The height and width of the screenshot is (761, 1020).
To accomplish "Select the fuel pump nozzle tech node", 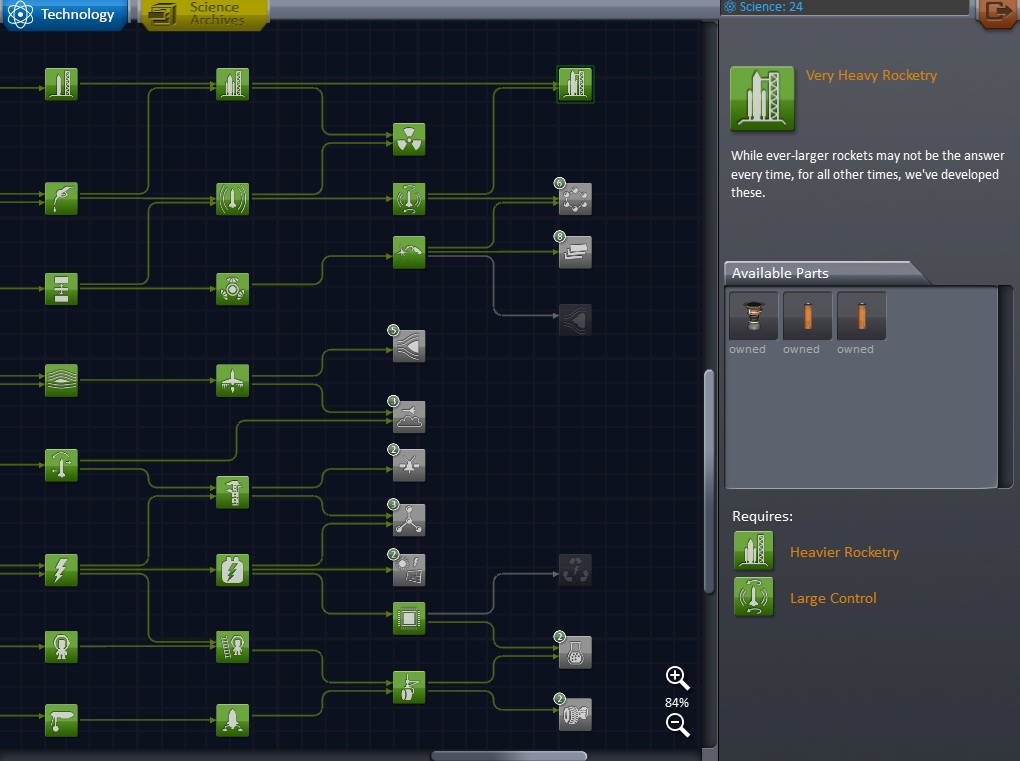I will point(61,198).
